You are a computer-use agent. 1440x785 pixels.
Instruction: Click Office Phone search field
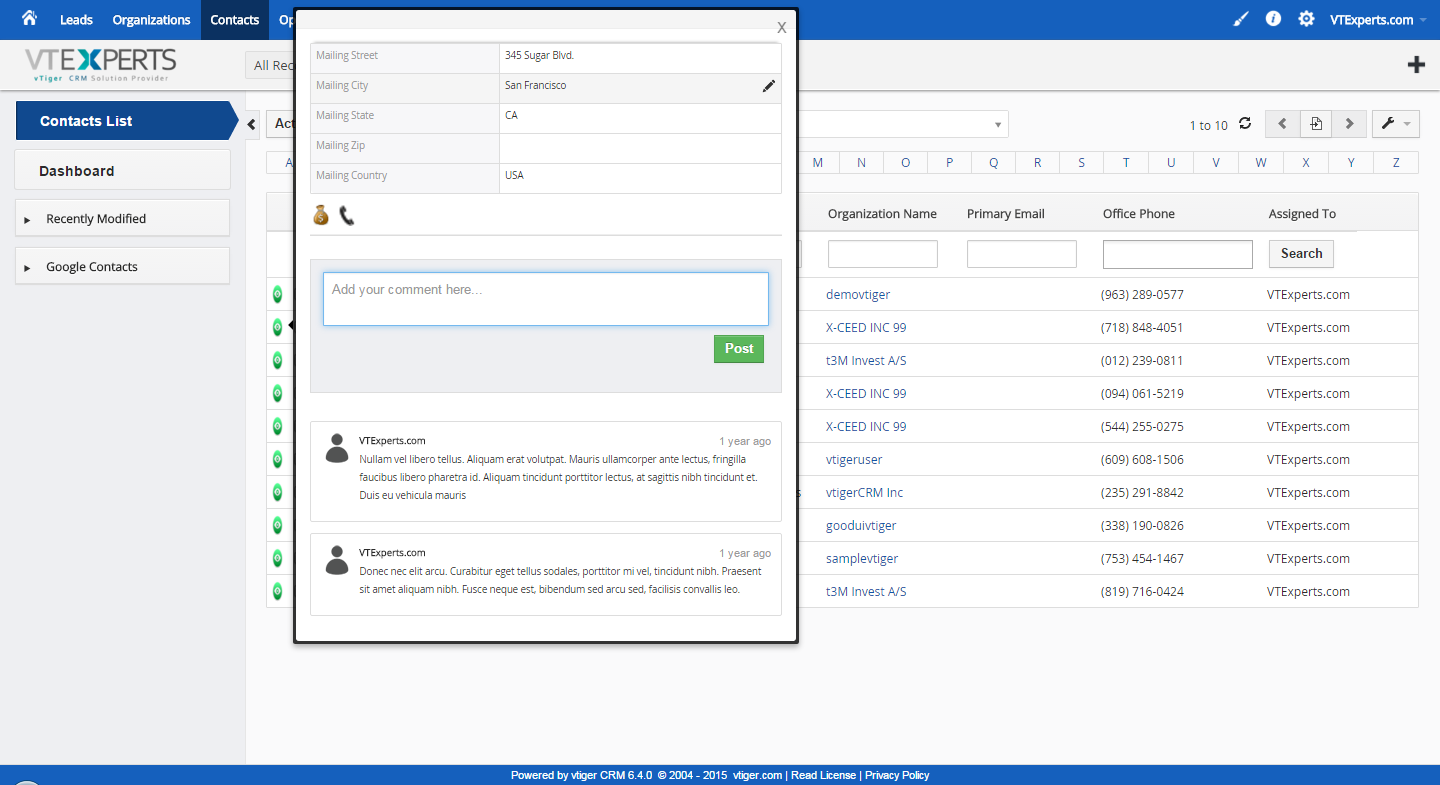1178,254
